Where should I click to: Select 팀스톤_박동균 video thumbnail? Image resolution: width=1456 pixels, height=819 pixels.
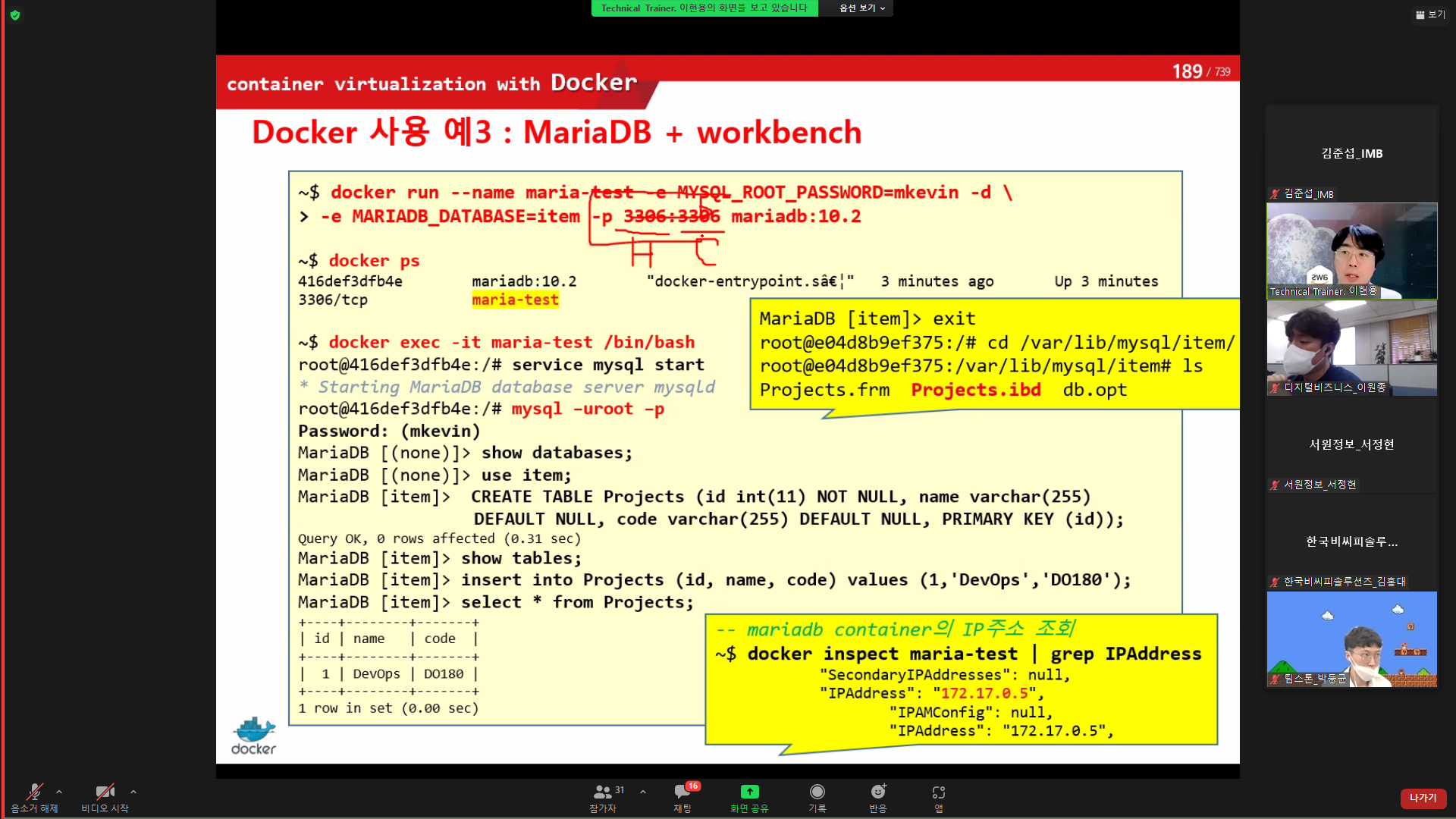click(x=1351, y=639)
